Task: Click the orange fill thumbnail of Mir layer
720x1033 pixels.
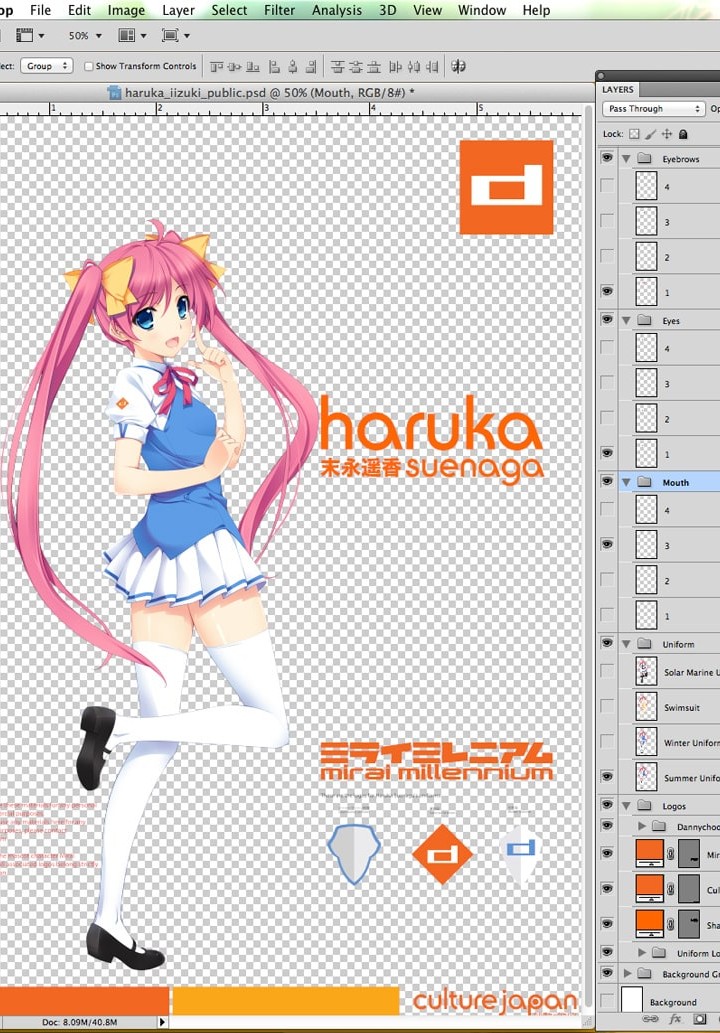Action: pos(649,853)
